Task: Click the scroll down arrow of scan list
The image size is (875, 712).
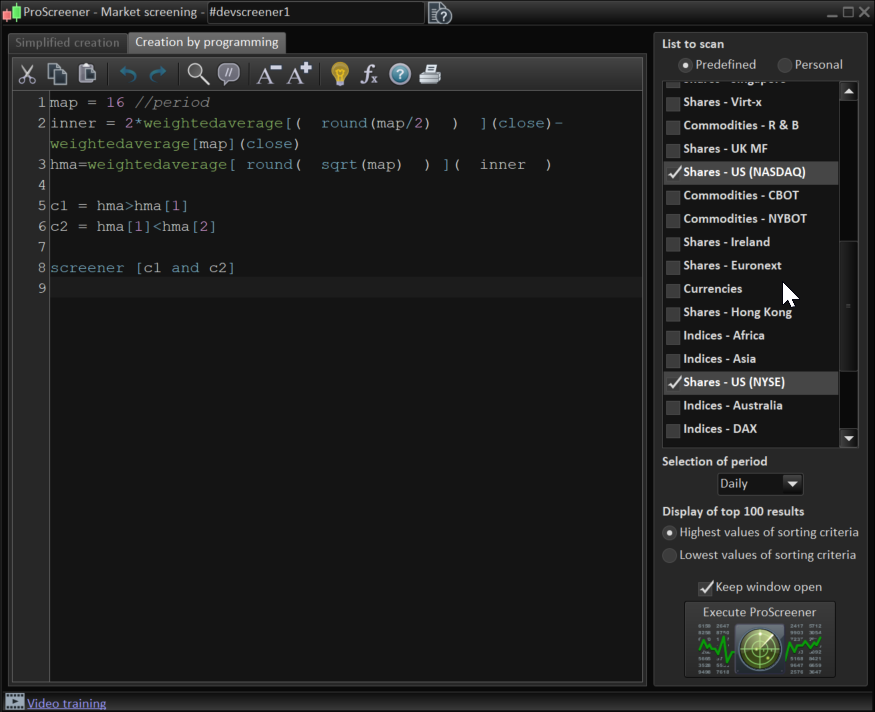Action: [849, 438]
